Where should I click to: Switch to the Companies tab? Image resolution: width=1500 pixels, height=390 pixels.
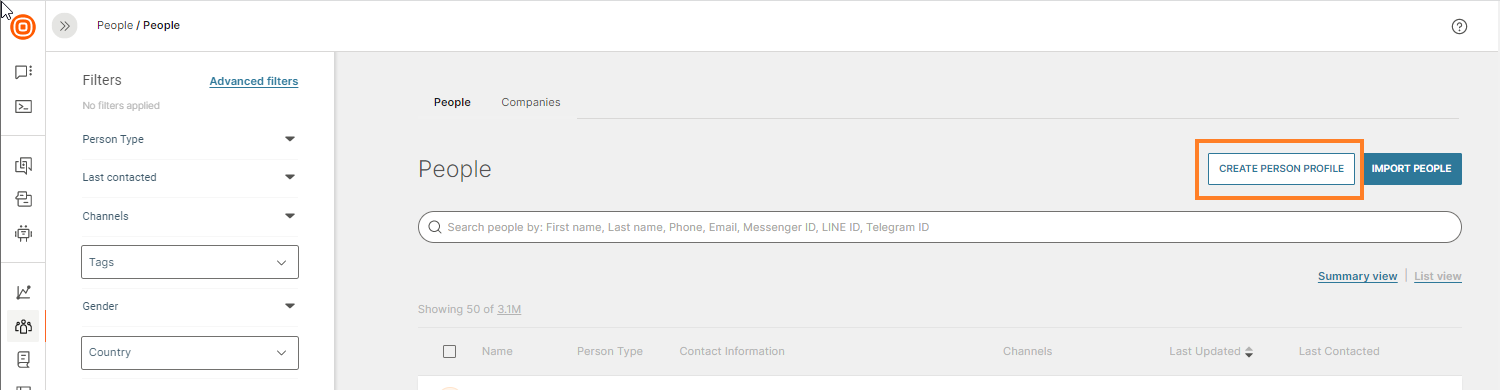[x=531, y=102]
